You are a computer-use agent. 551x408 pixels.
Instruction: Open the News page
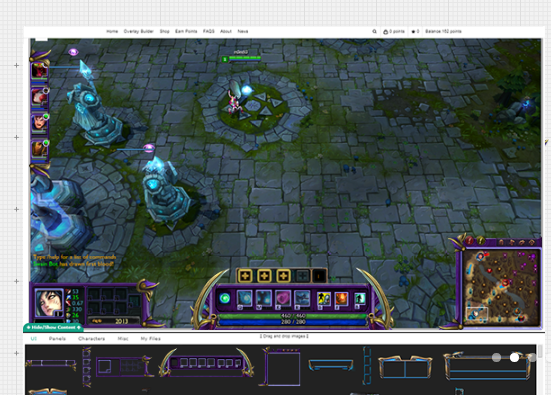242,31
